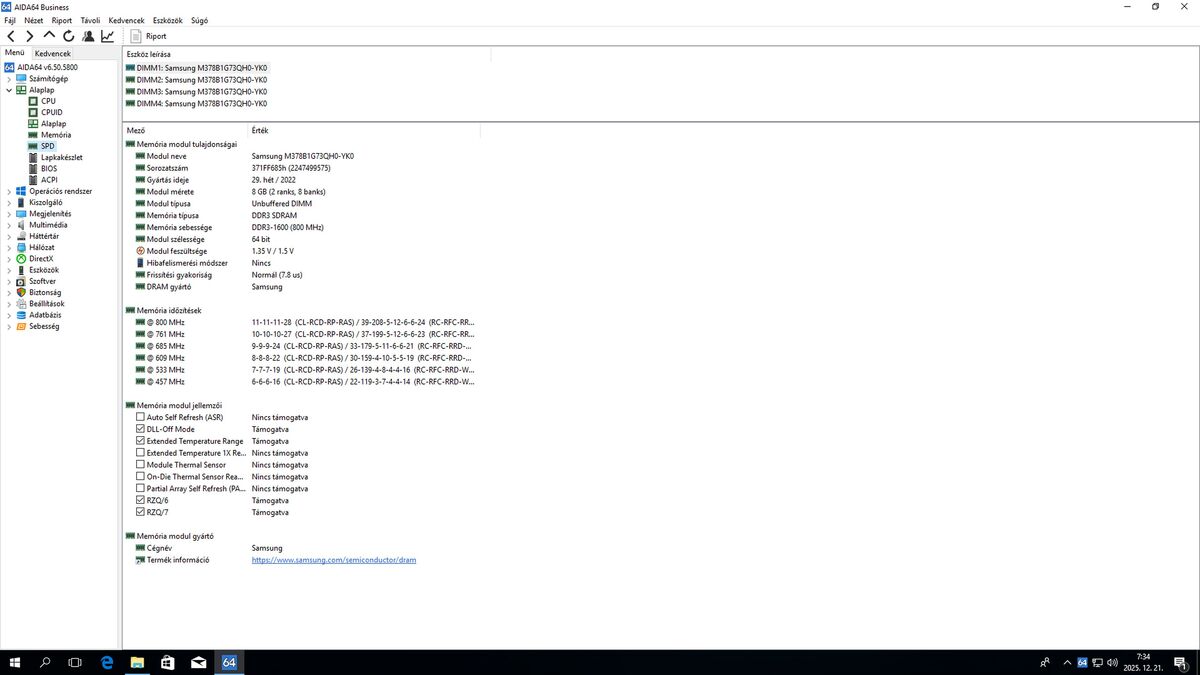
Task: Open the Fájl menu
Action: pyautogui.click(x=10, y=20)
